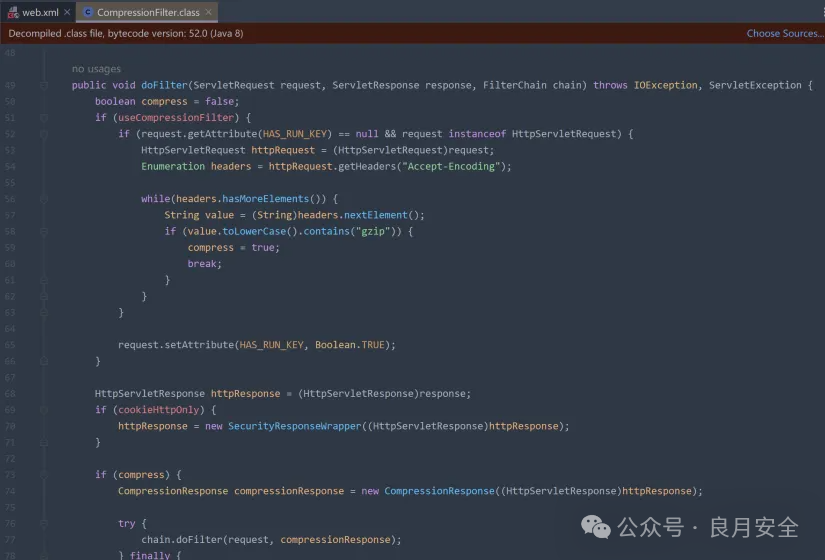Viewport: 825px width, 560px height.
Task: Select the CompressionFilter.class tab
Action: pyautogui.click(x=148, y=12)
